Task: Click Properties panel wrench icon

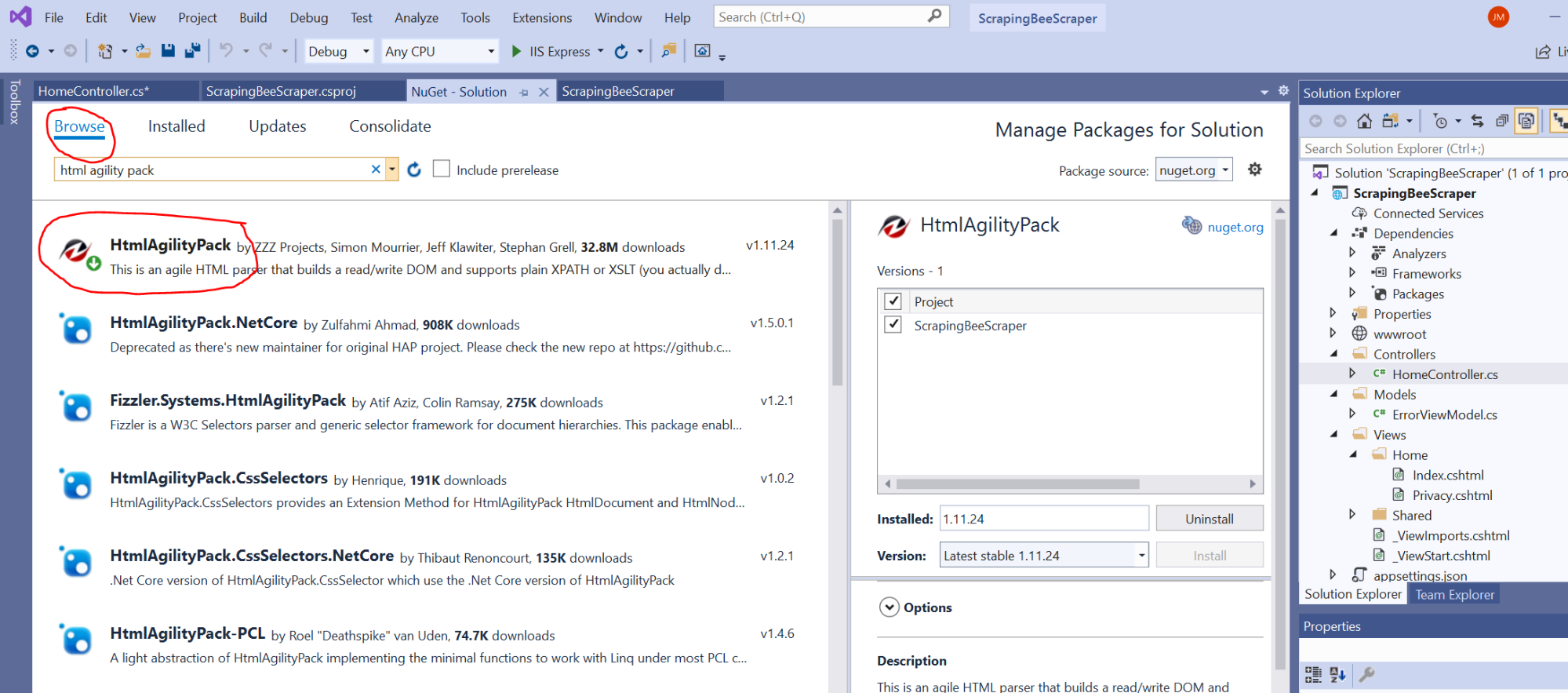Action: [1366, 674]
